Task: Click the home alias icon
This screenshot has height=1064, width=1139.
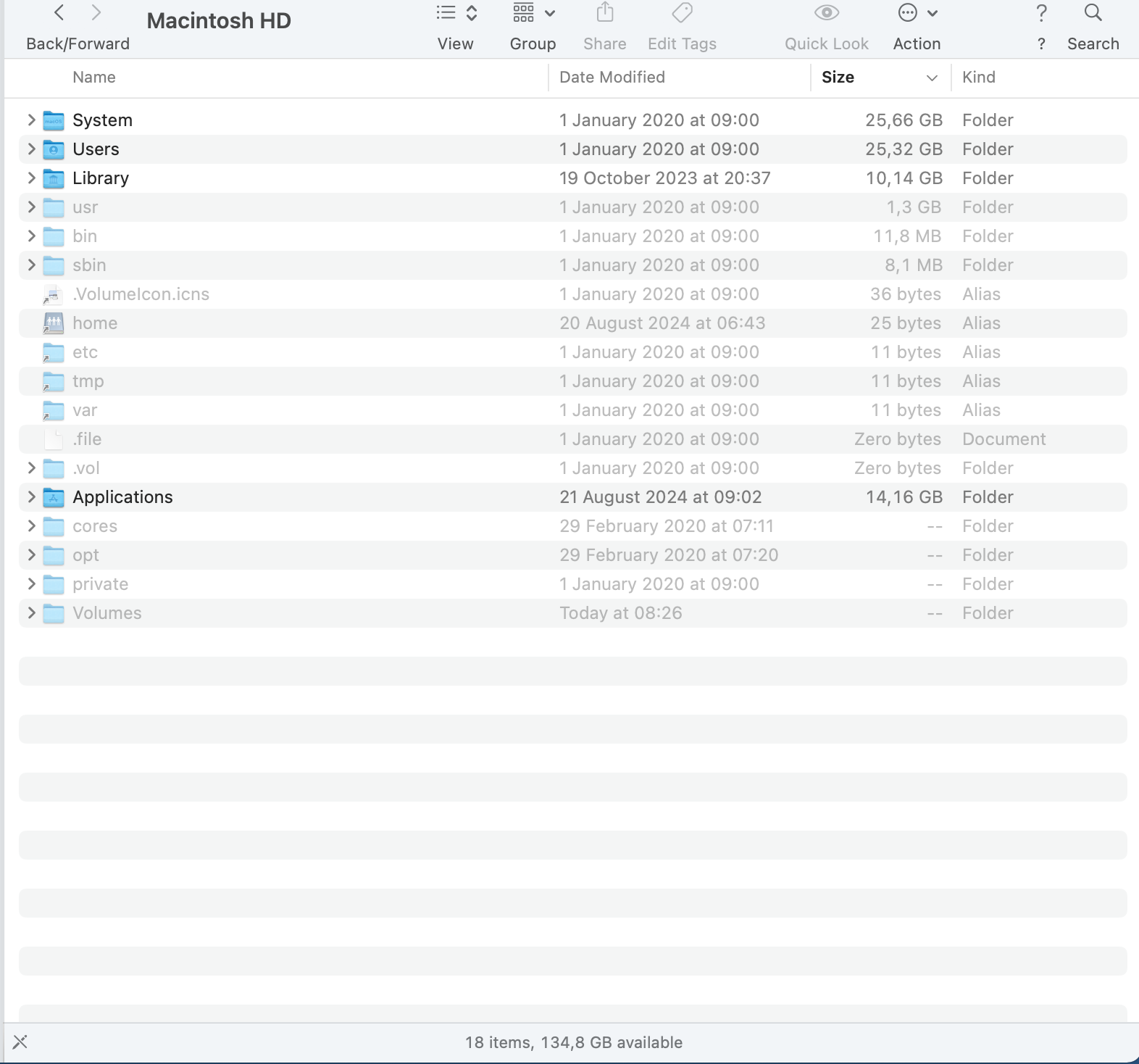Action: pos(54,323)
